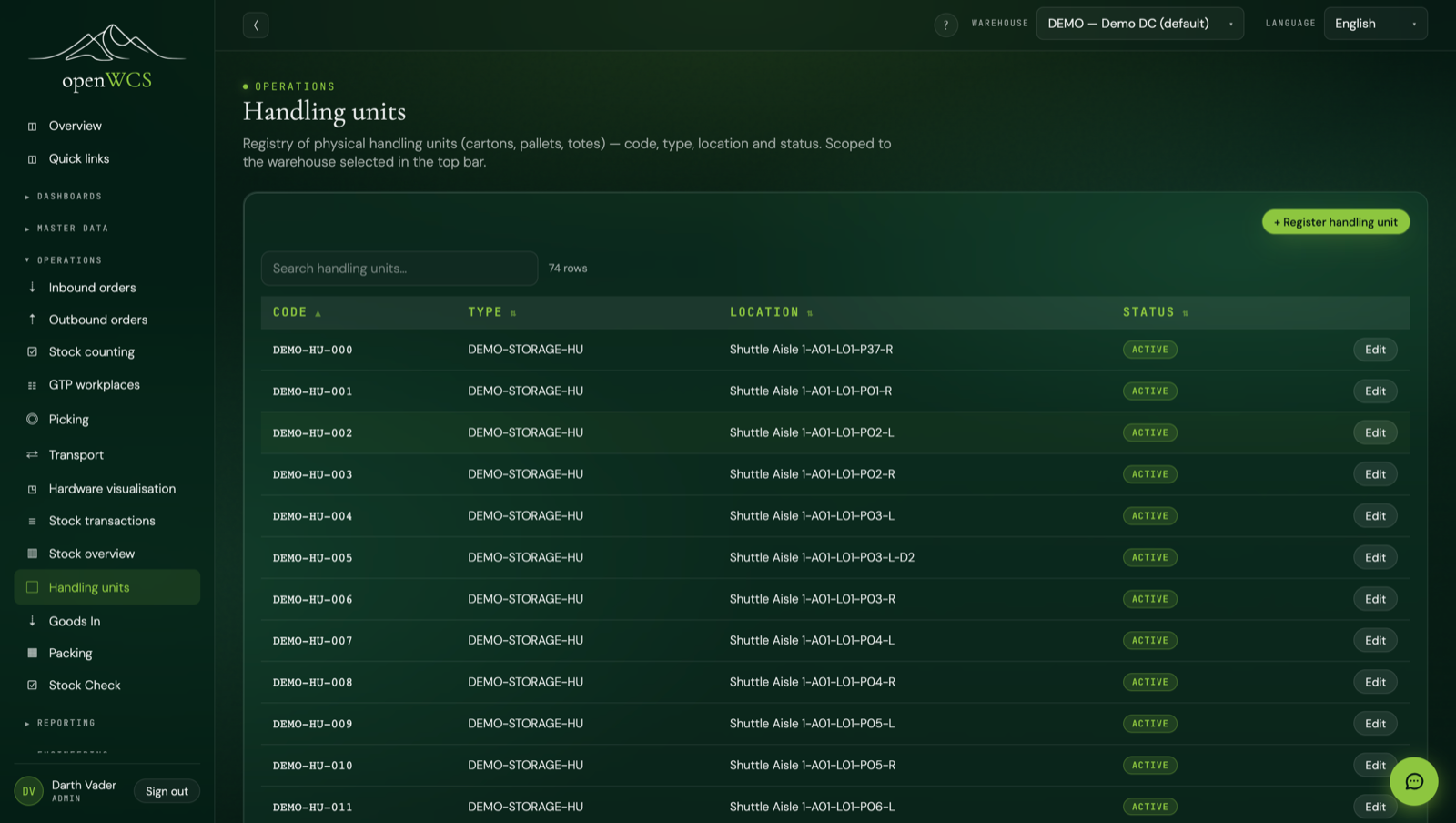This screenshot has width=1456, height=823.
Task: Click location Shuttle Aisle 1-A01-L01-P04-L
Action: coord(812,641)
